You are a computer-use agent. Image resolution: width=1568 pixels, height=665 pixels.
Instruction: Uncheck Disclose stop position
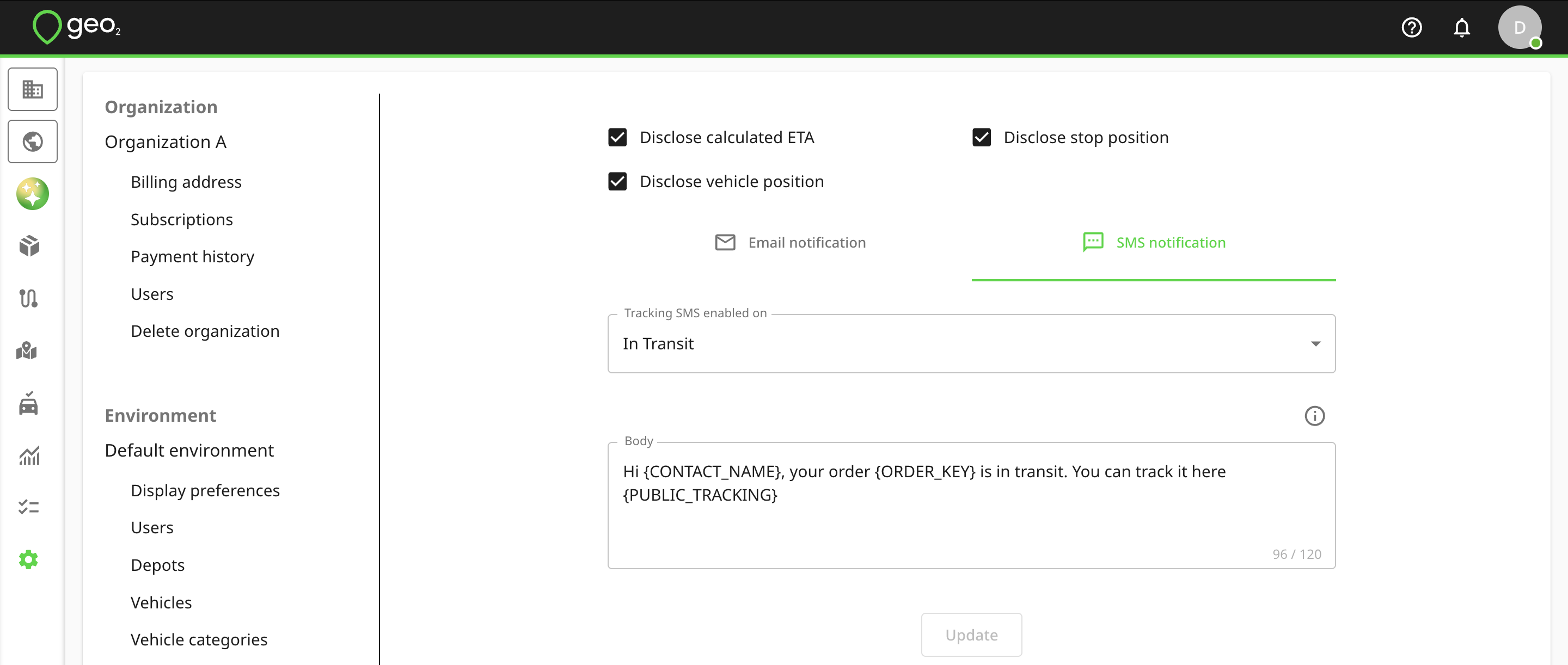[981, 138]
